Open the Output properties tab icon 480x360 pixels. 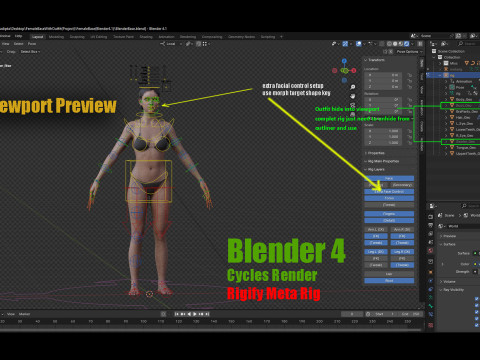tap(431, 225)
